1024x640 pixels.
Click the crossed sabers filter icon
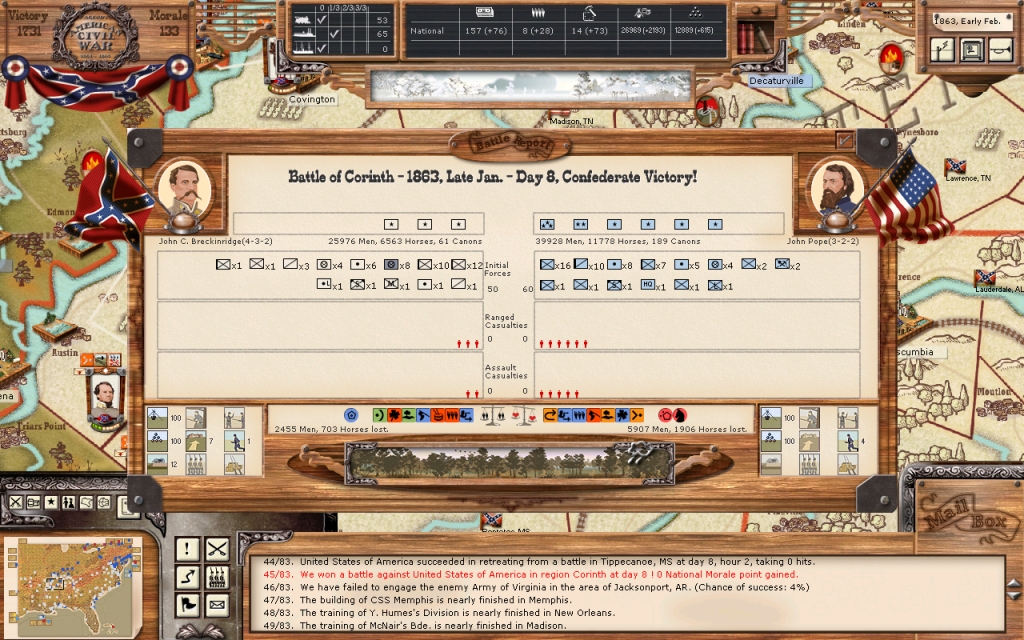tap(216, 548)
